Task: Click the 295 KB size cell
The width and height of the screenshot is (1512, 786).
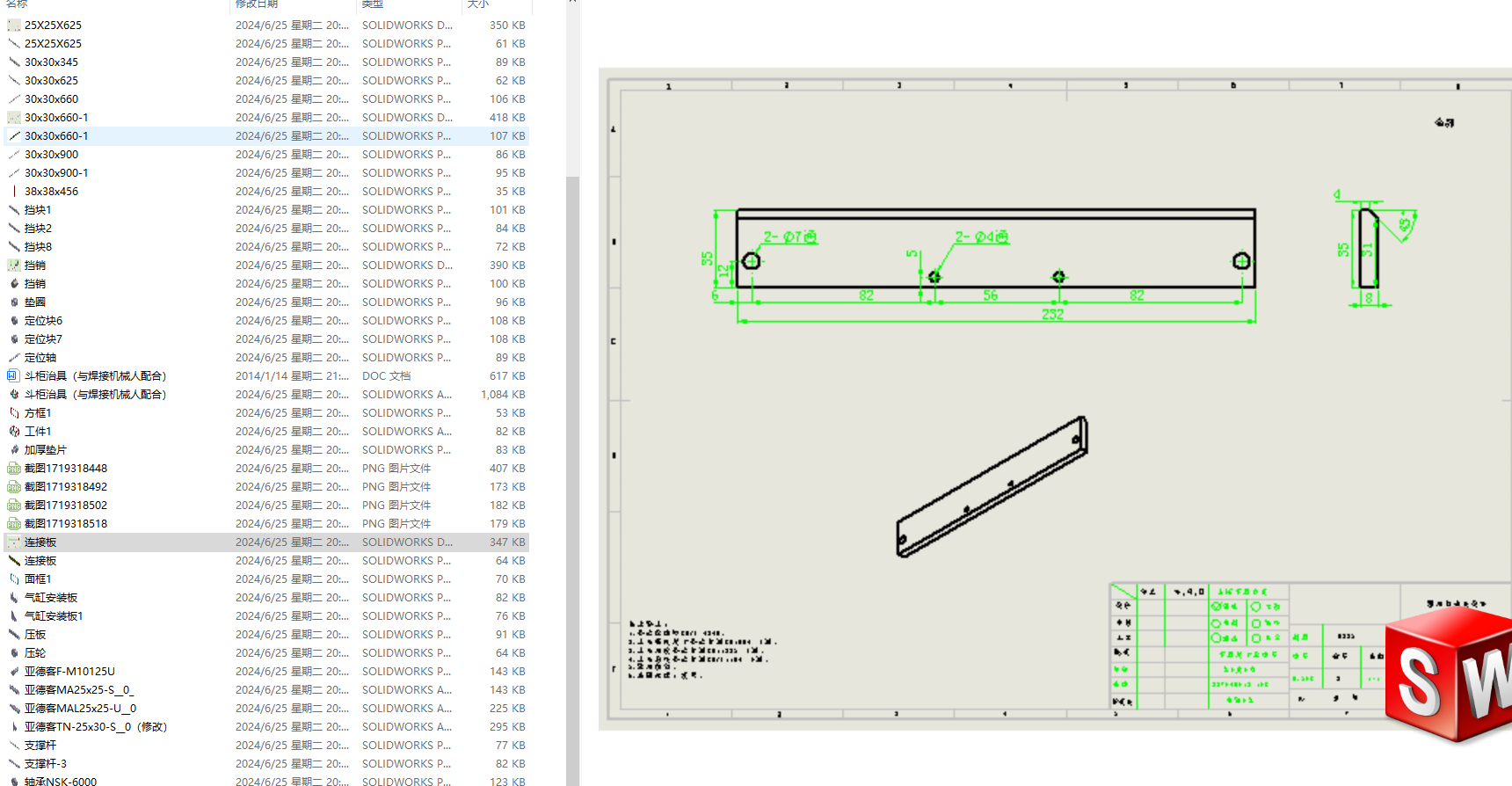Action: coord(507,727)
